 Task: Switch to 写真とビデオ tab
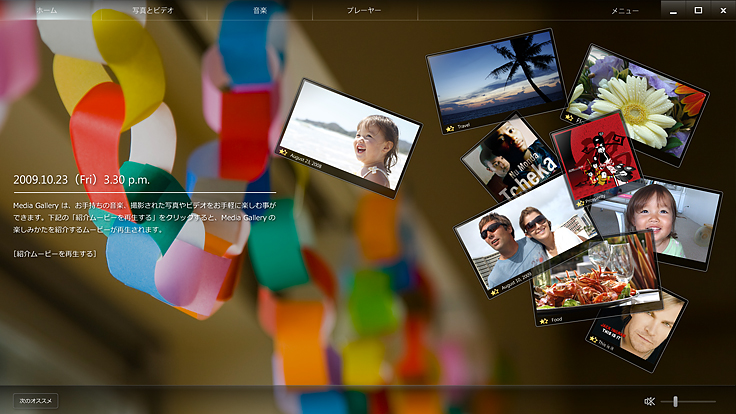click(152, 10)
